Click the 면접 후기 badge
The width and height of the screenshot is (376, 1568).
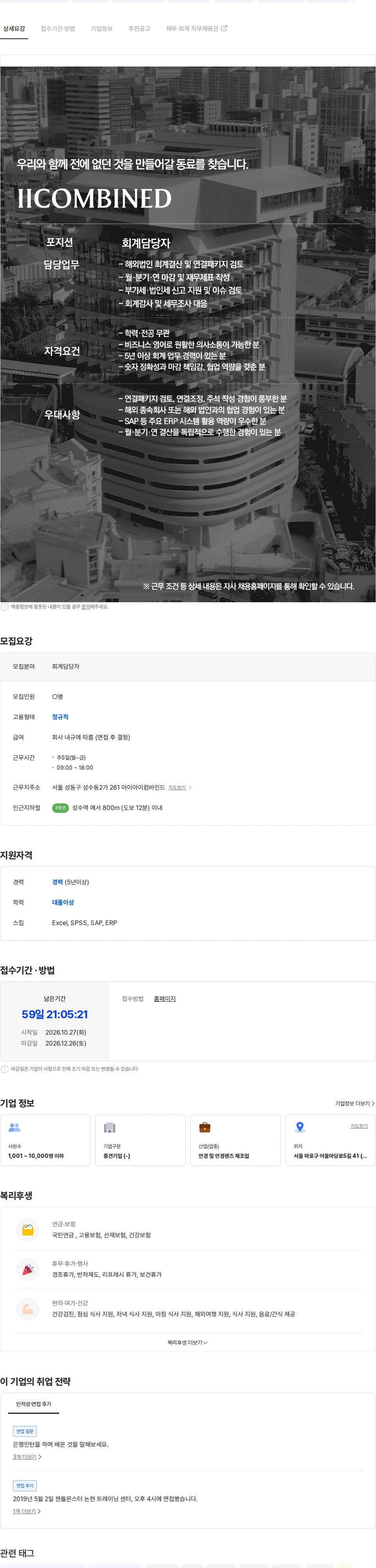tap(25, 1486)
